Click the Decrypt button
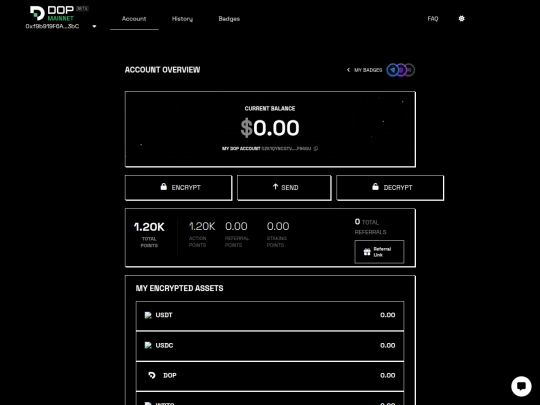The width and height of the screenshot is (540, 405). [x=390, y=188]
